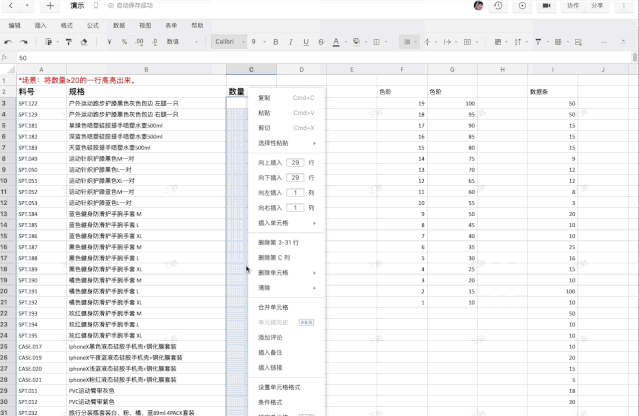Click the text wrap icon
Image resolution: width=639 pixels, height=416 pixels.
click(x=447, y=42)
